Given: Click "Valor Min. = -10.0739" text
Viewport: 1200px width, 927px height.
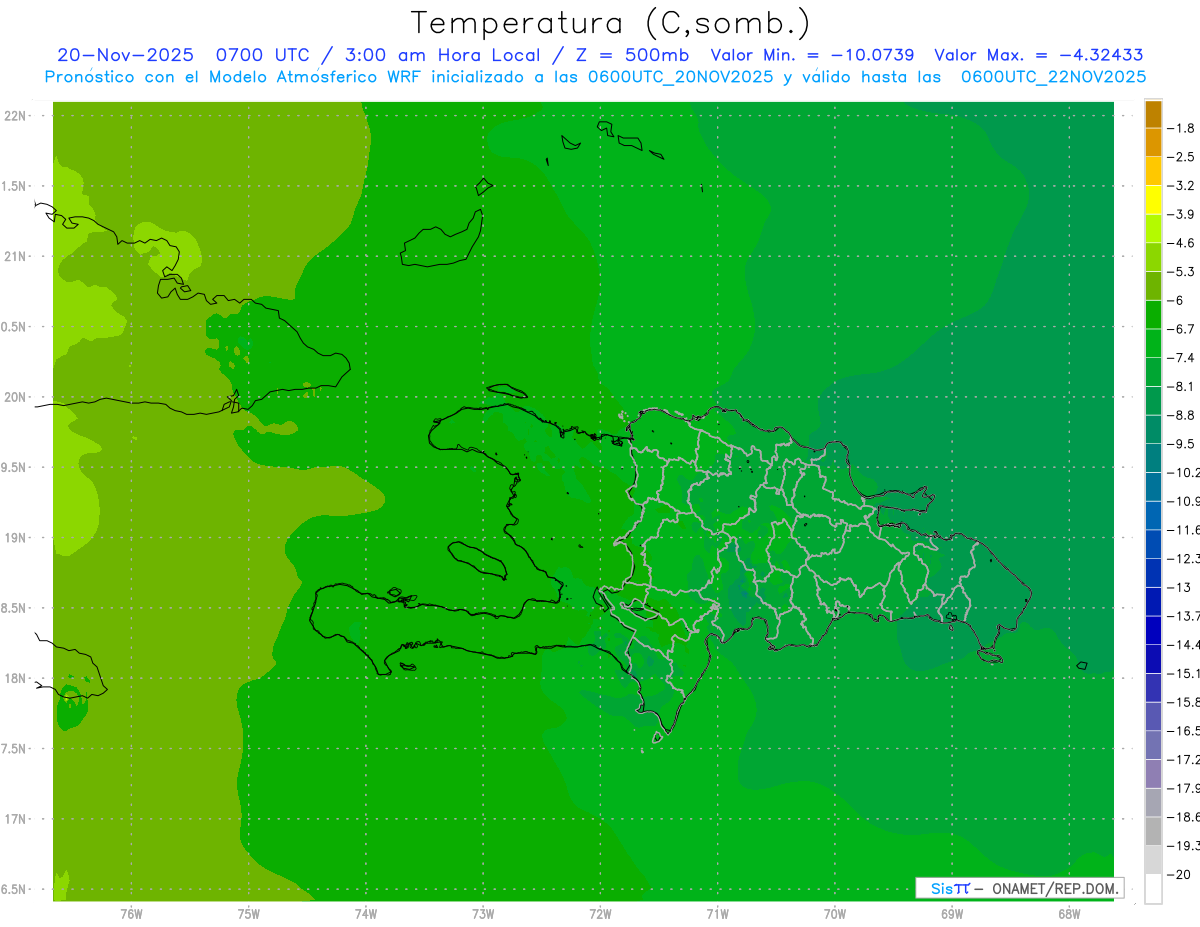Looking at the screenshot, I should coord(812,55).
